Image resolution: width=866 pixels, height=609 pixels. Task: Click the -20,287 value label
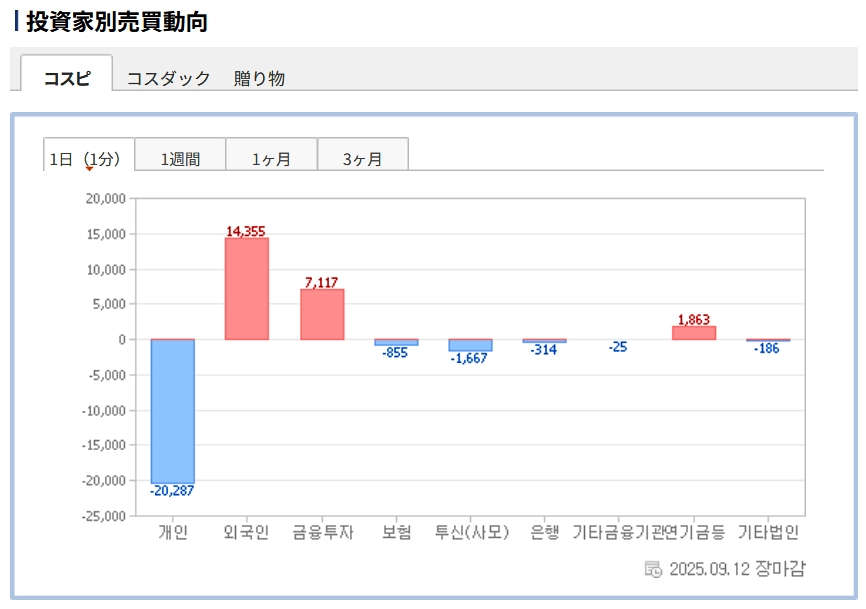tap(172, 491)
